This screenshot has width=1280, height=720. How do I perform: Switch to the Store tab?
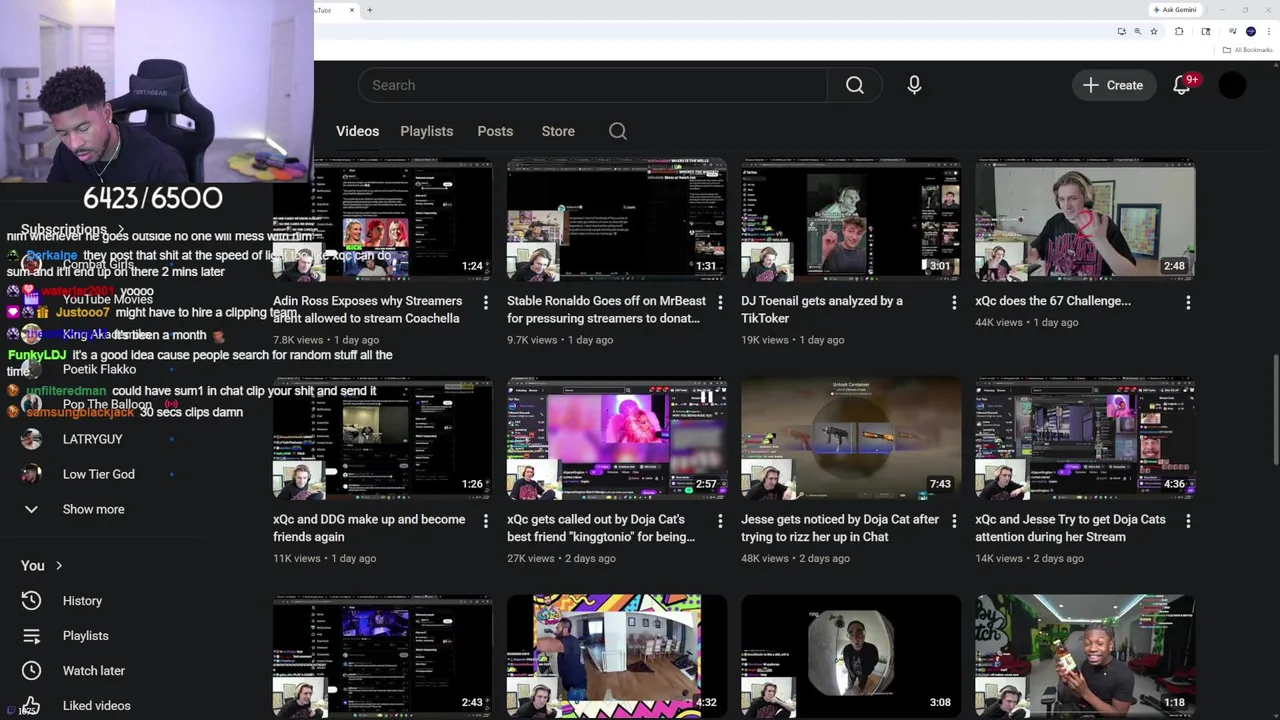coord(558,131)
